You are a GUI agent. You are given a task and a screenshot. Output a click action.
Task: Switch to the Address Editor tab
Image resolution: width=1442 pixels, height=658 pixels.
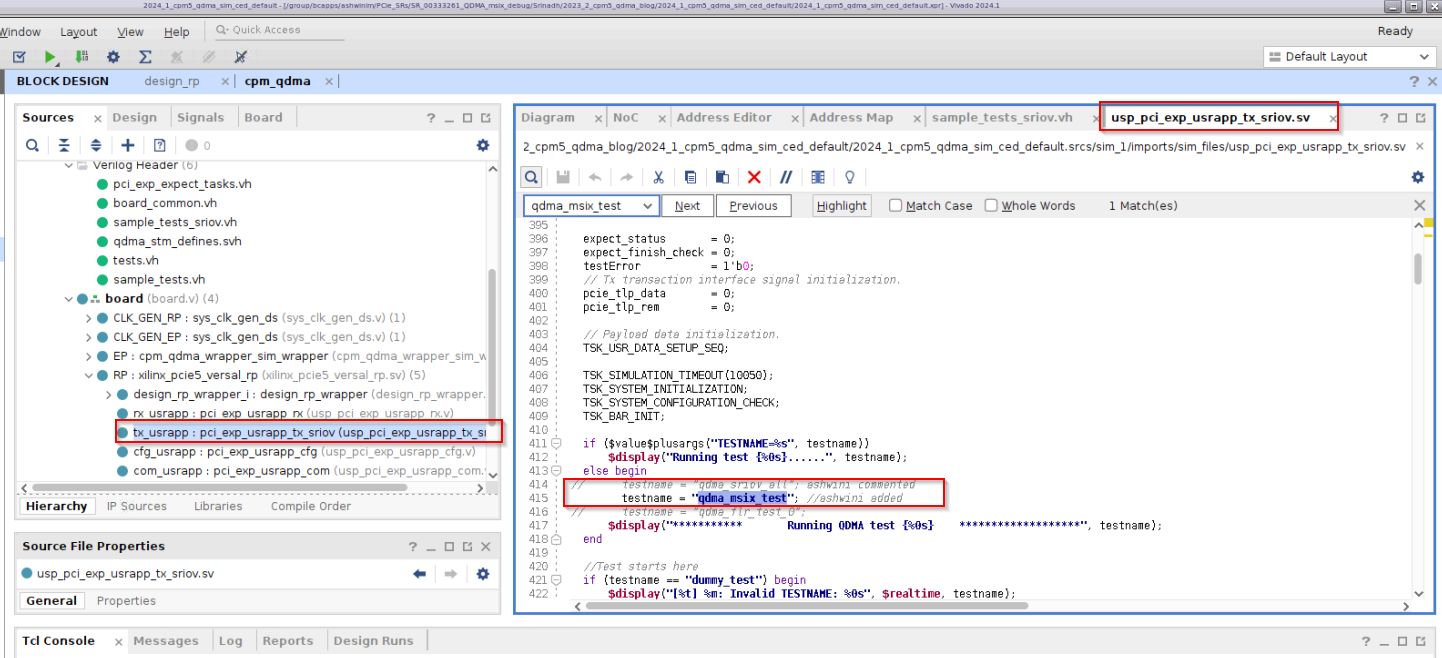click(x=724, y=117)
